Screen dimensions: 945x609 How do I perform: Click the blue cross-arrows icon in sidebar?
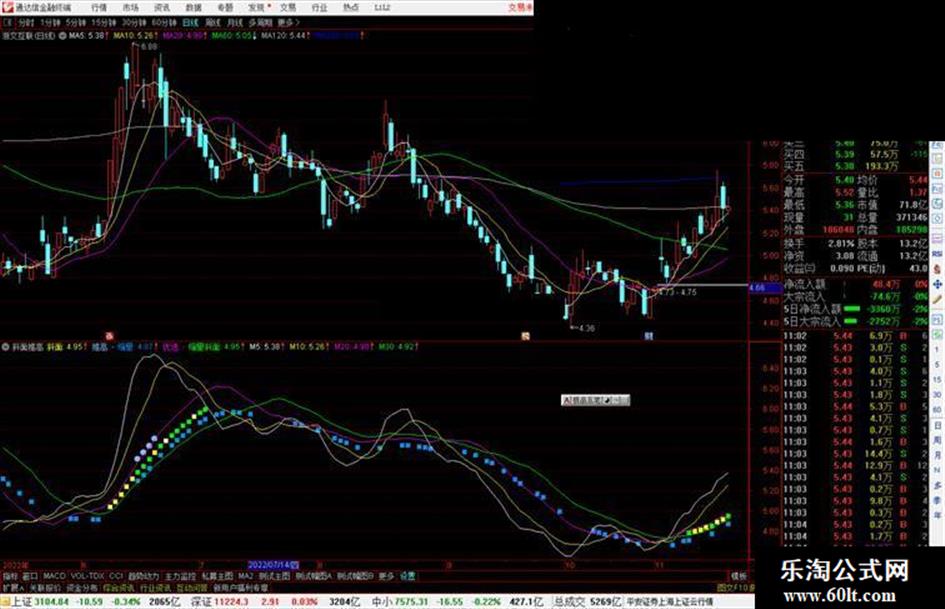pos(937,283)
